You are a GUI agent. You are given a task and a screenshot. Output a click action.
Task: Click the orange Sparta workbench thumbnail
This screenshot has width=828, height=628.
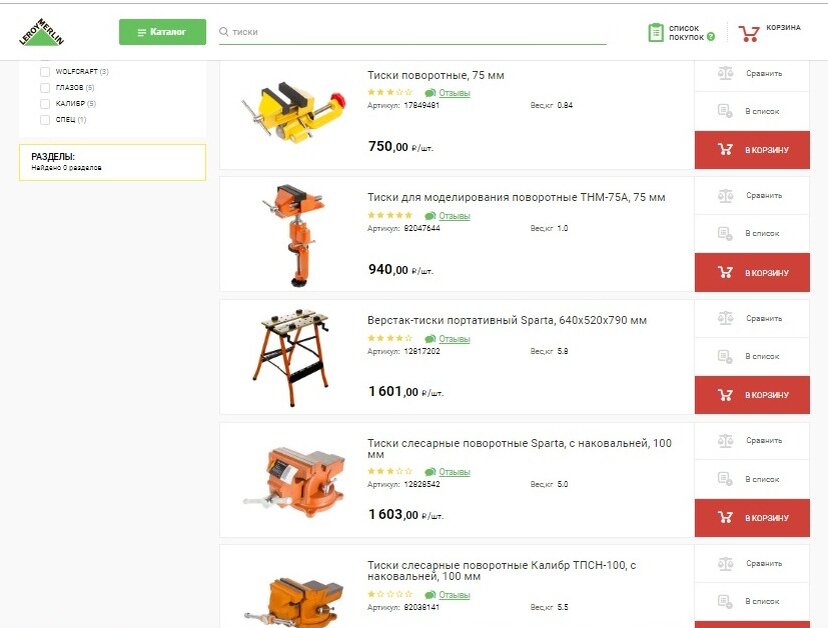291,357
